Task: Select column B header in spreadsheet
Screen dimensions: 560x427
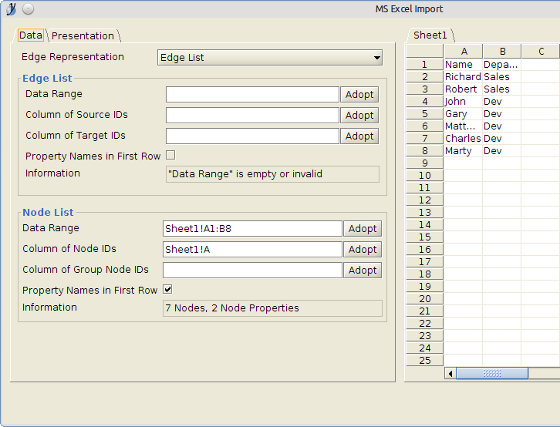Action: click(502, 51)
